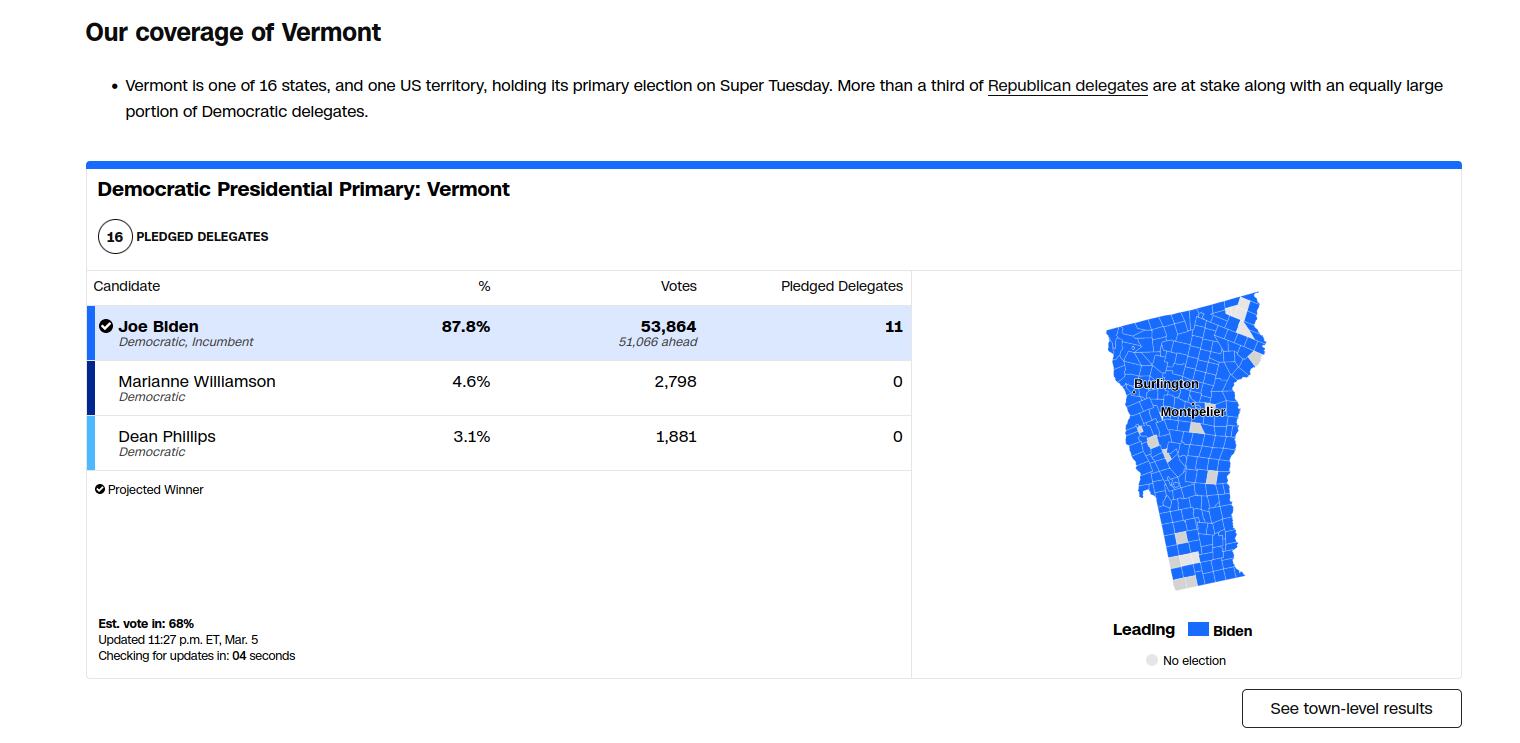Viewport: 1520px width, 743px height.
Task: Click the percent column header
Action: coord(484,286)
